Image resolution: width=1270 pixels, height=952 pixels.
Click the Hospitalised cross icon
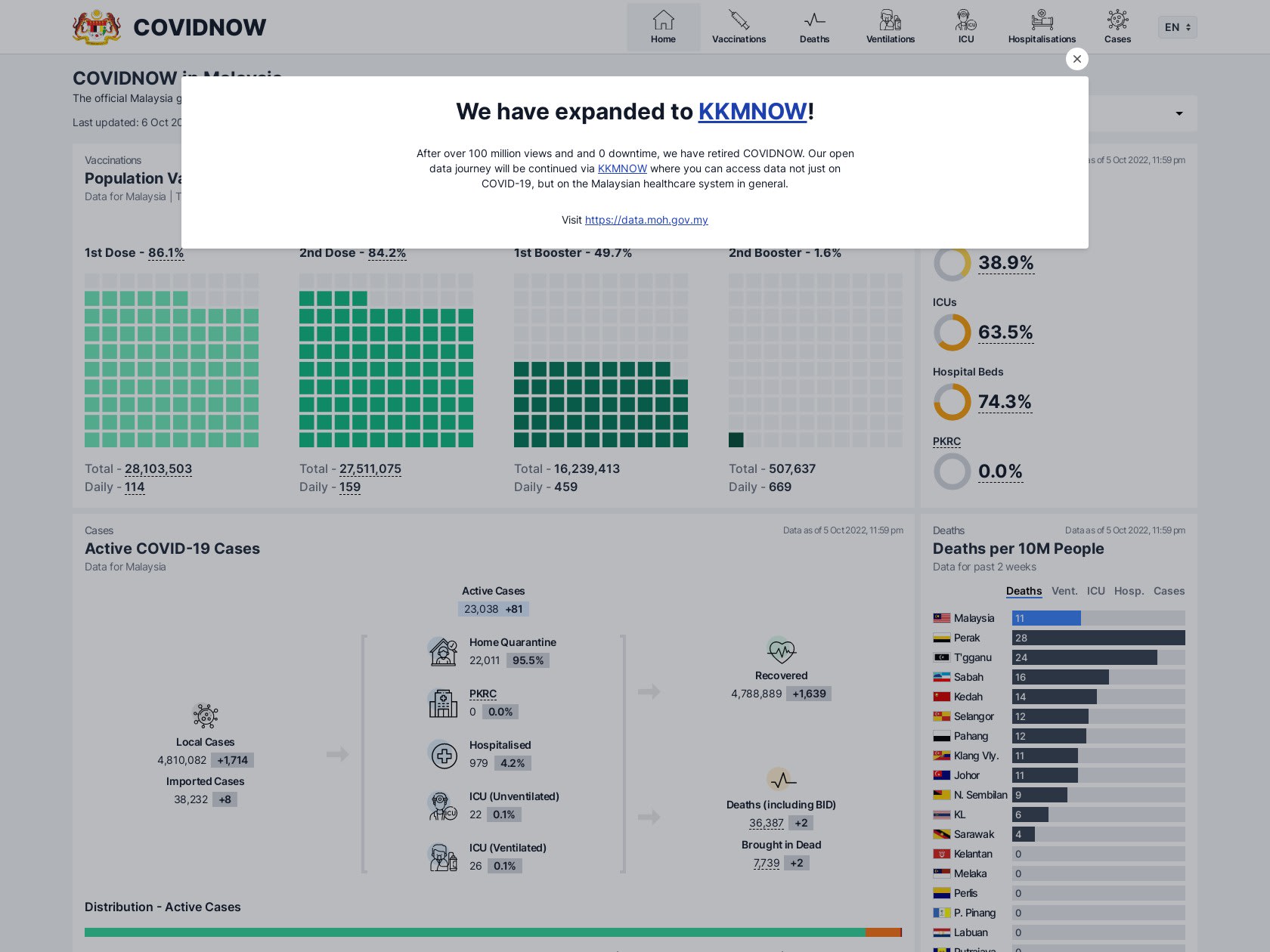click(443, 755)
